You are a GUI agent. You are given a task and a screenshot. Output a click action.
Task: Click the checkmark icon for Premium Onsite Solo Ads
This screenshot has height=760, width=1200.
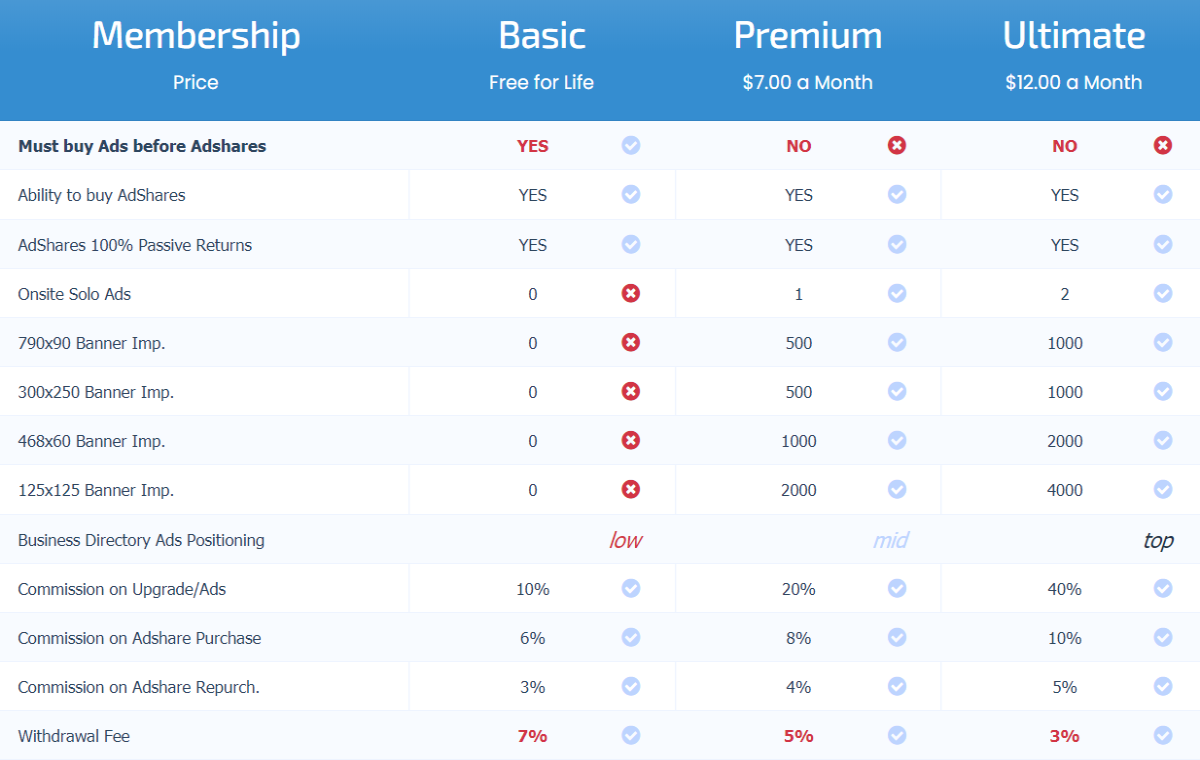pos(897,293)
